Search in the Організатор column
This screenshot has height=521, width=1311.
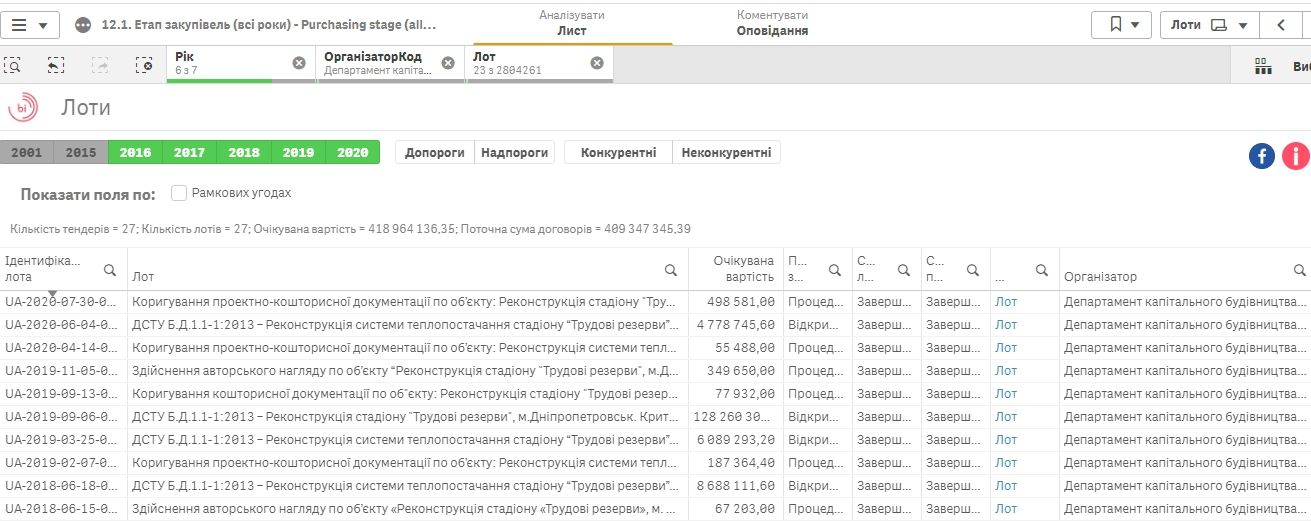pyautogui.click(x=1299, y=271)
